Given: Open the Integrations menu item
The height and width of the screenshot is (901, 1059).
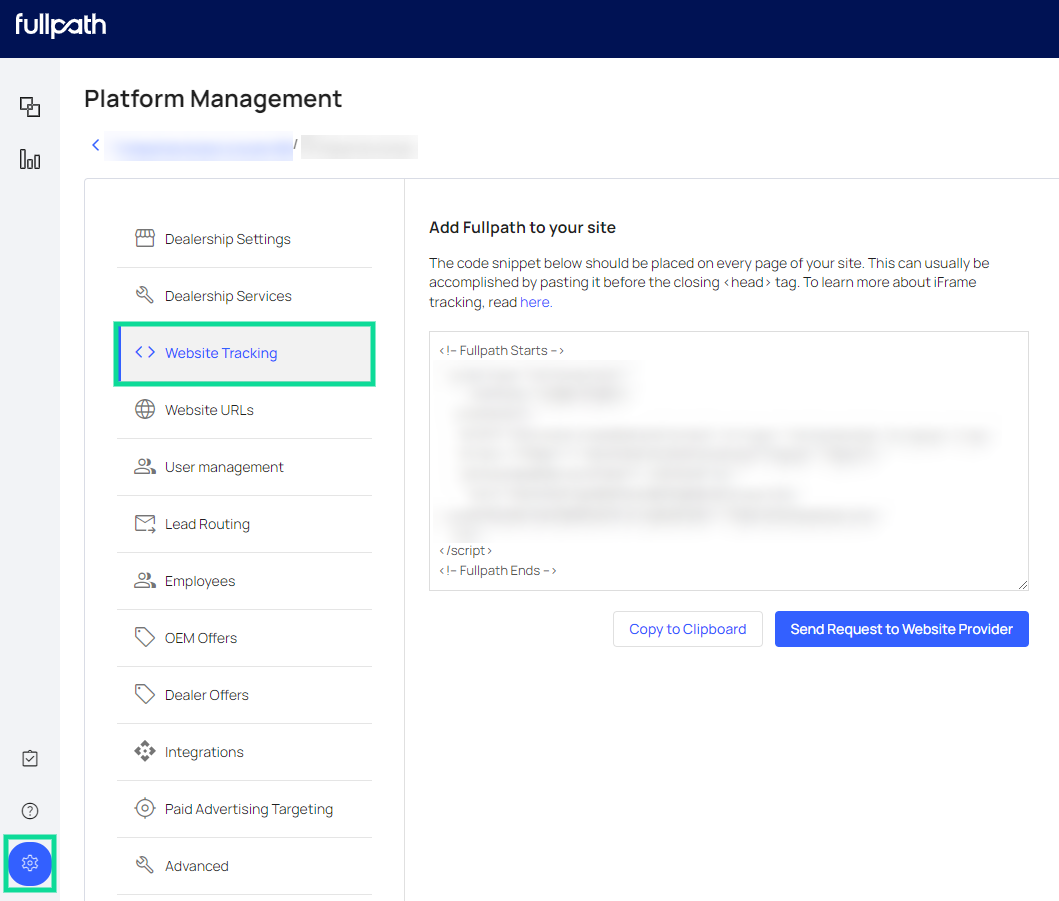Looking at the screenshot, I should pyautogui.click(x=204, y=752).
